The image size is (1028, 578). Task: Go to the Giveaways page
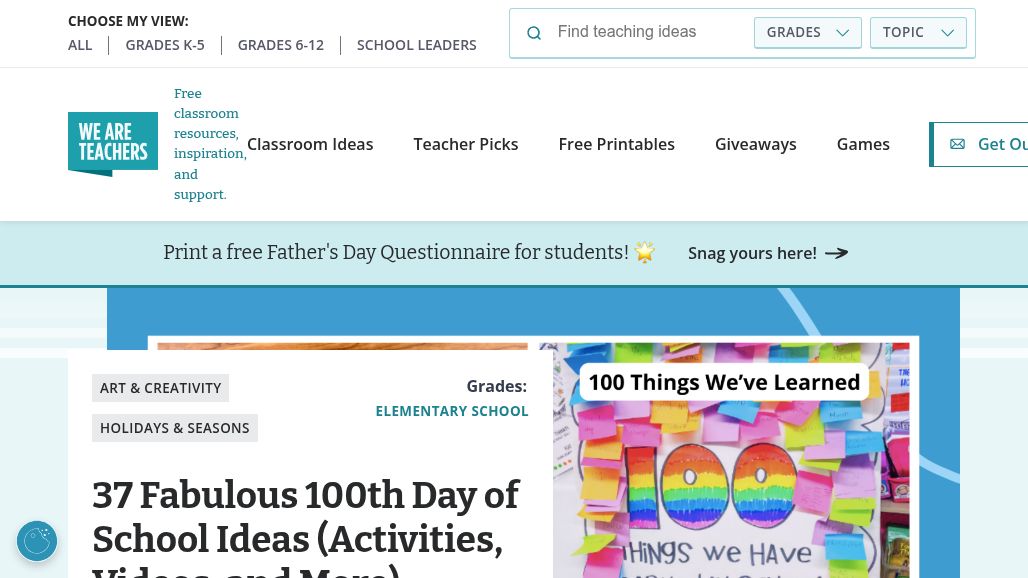tap(755, 144)
